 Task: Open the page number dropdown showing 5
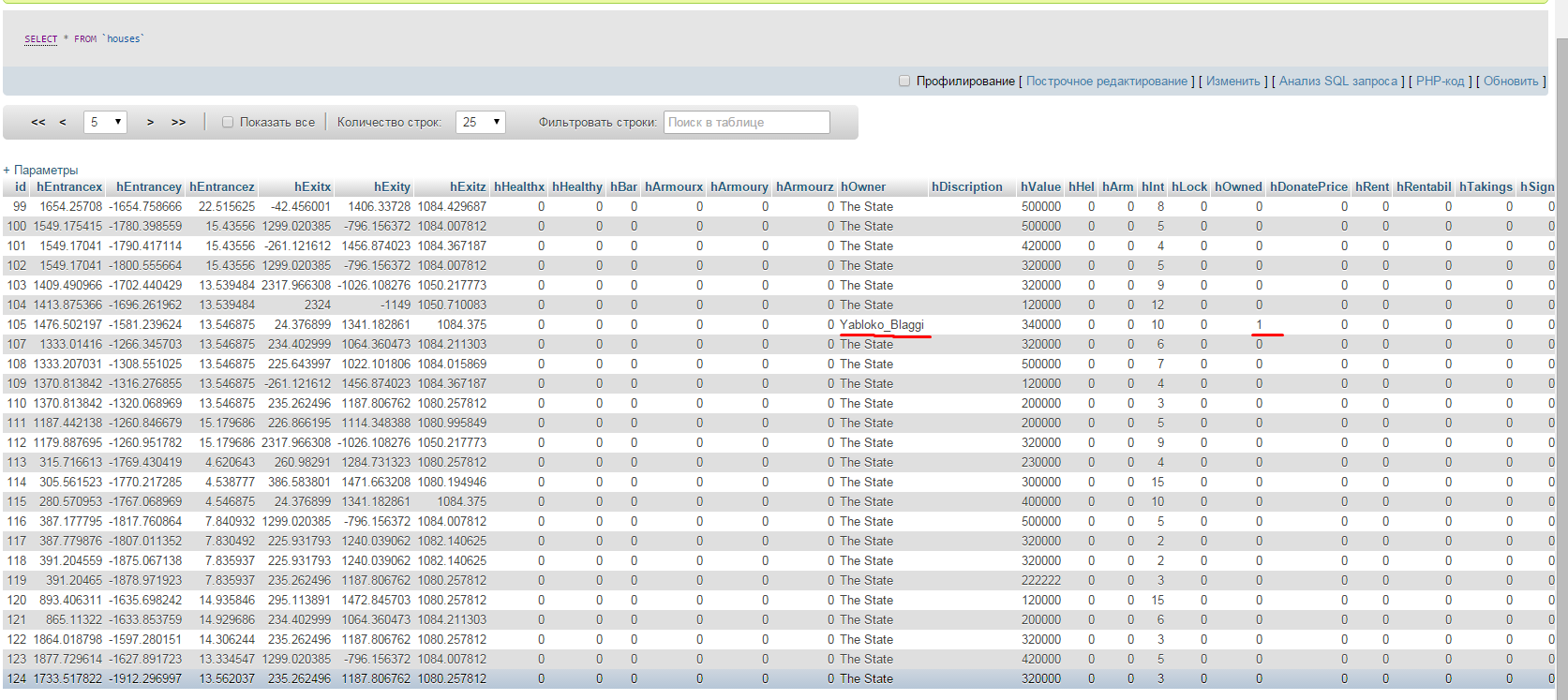pos(105,122)
